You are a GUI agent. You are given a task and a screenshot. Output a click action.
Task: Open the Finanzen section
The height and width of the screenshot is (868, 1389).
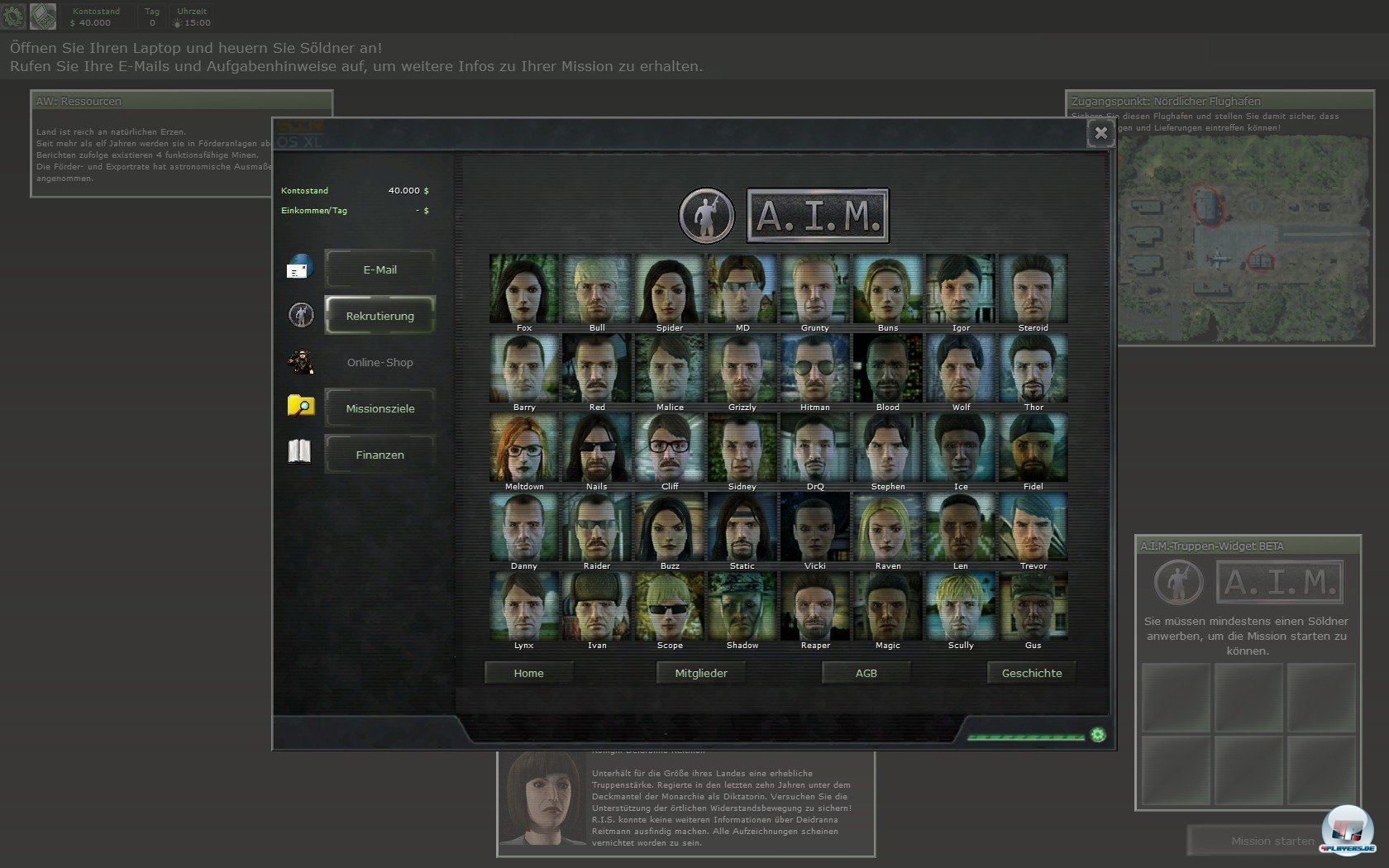point(379,455)
